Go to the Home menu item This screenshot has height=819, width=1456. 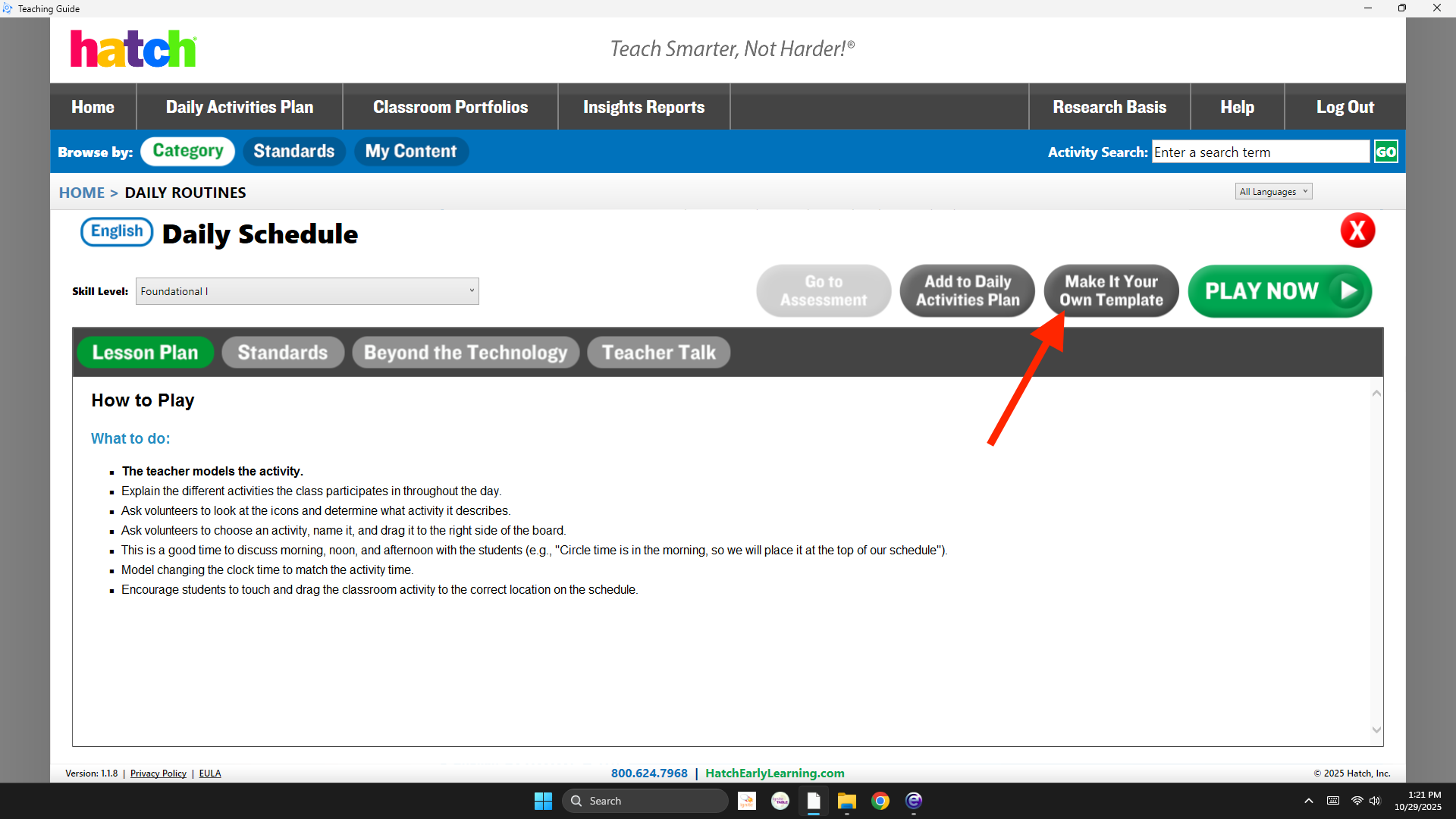[x=93, y=107]
